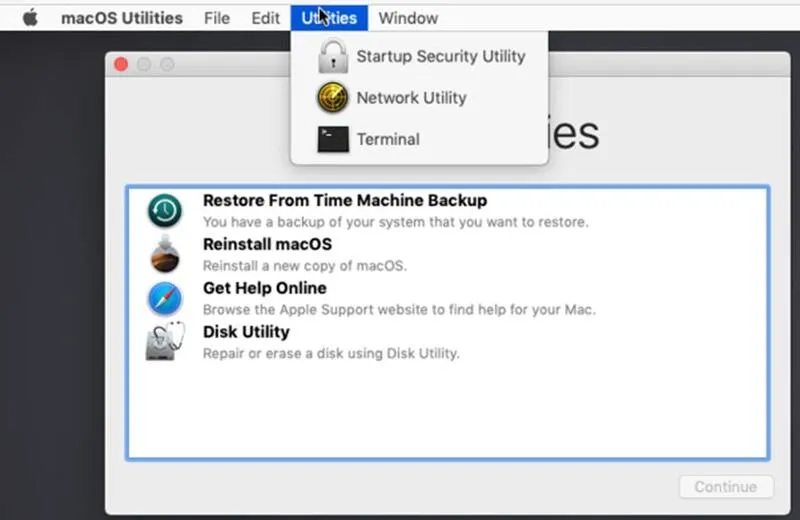Choose Terminal from the Utilities menu
Image resolution: width=800 pixels, height=520 pixels.
[x=419, y=139]
